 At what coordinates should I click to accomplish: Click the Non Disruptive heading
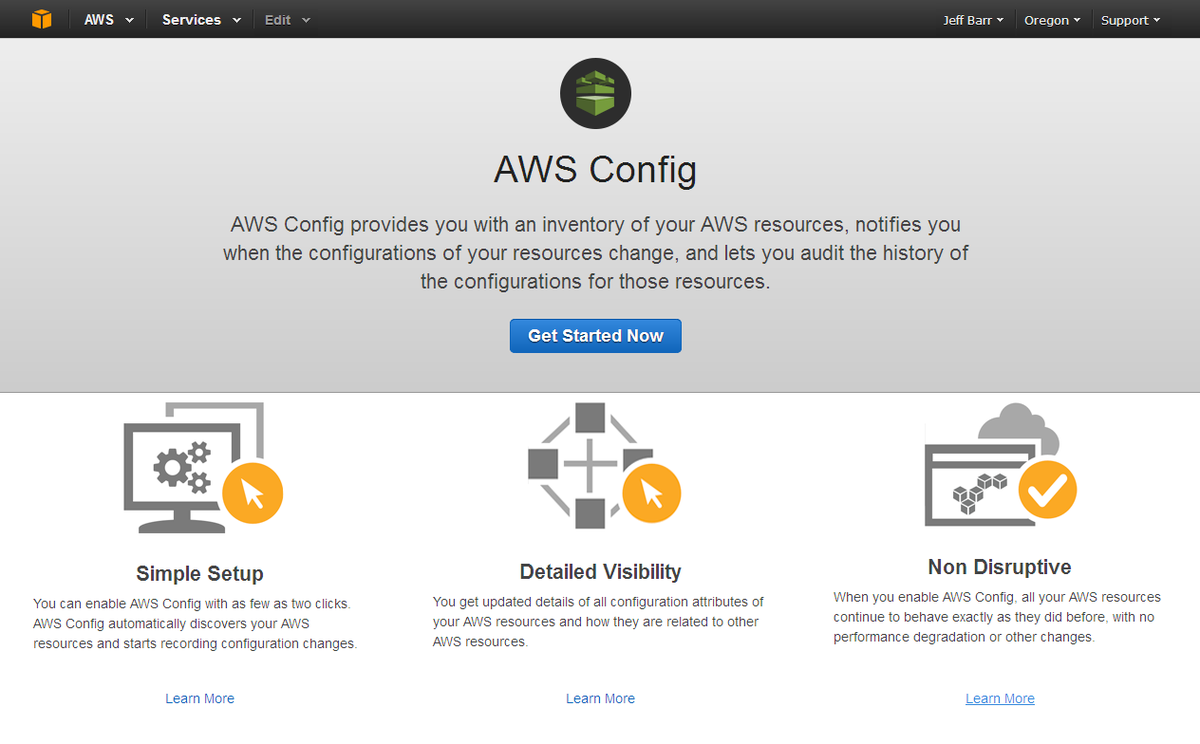pos(1000,567)
